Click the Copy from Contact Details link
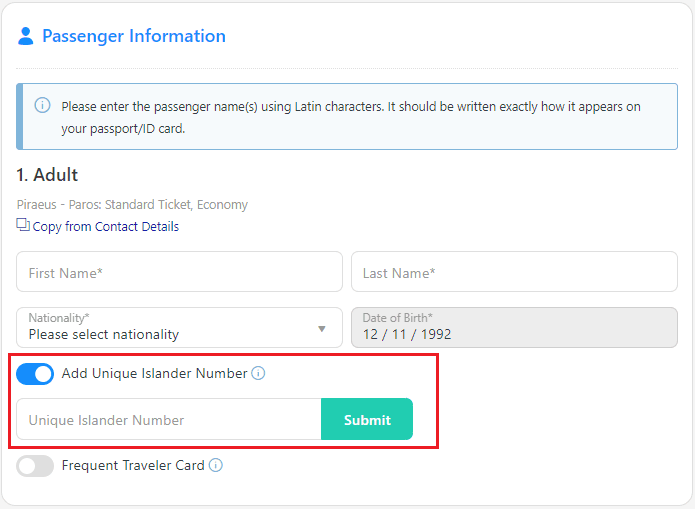This screenshot has width=695, height=509. click(105, 227)
